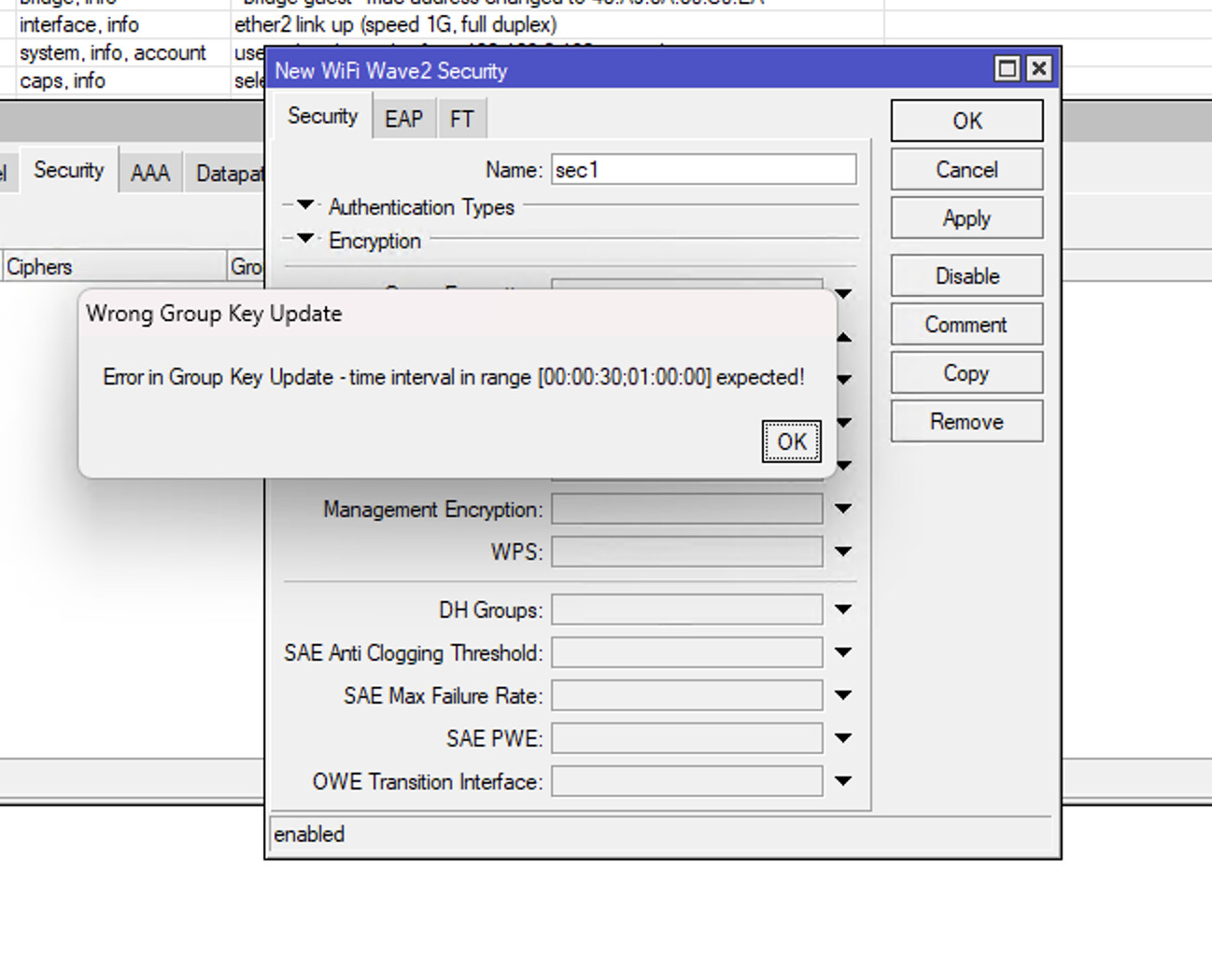Click the Management Encryption field
Screen dimensions: 1212x980
click(687, 509)
